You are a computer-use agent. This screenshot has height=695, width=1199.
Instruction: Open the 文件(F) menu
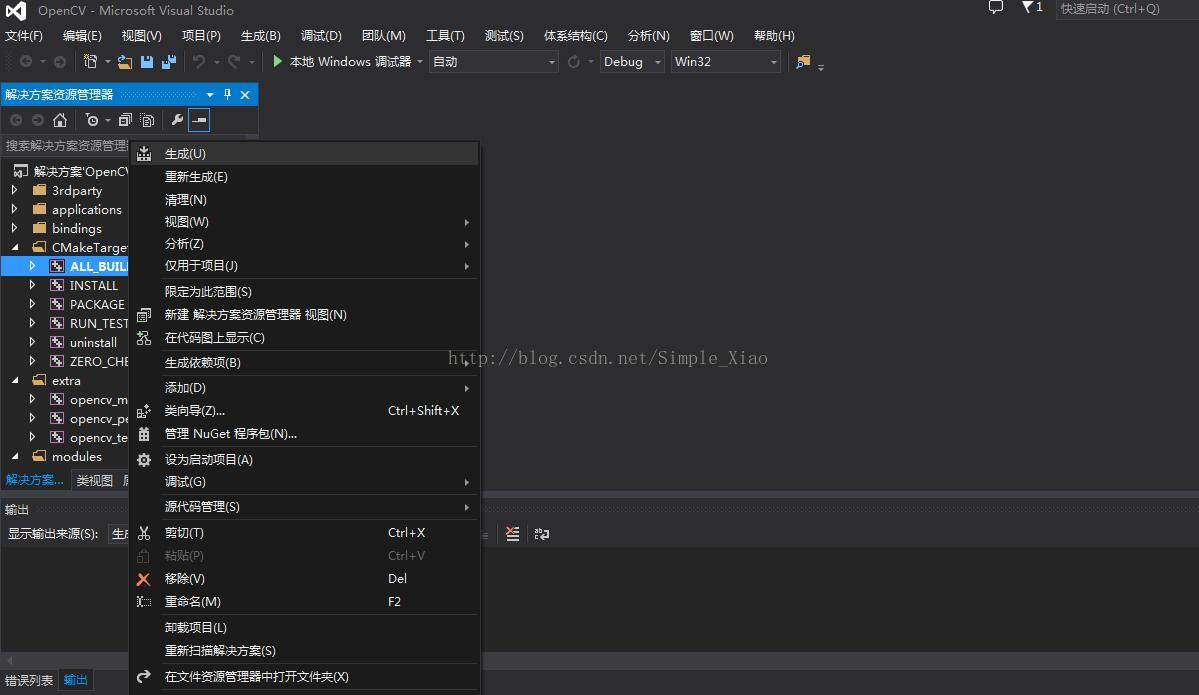(24, 36)
